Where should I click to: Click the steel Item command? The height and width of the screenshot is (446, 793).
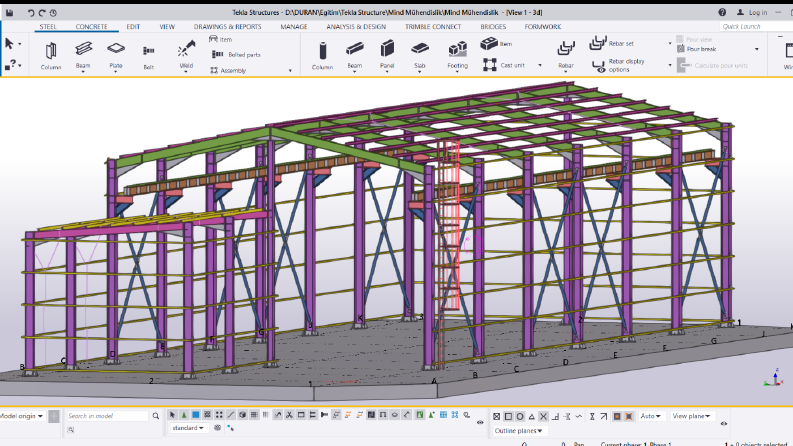click(221, 39)
